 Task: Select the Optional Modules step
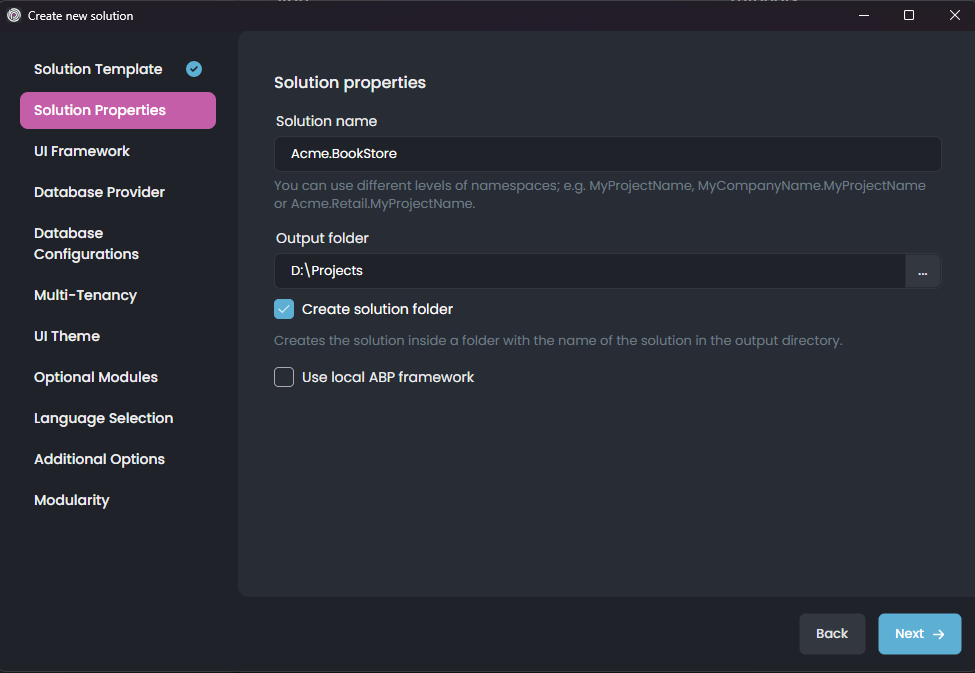click(95, 377)
